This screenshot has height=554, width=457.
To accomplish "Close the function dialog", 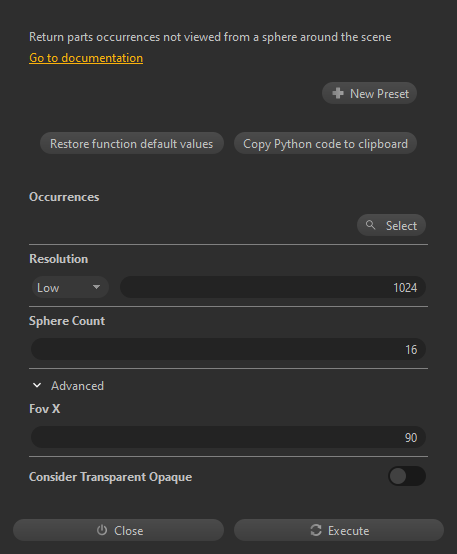I will tap(118, 530).
